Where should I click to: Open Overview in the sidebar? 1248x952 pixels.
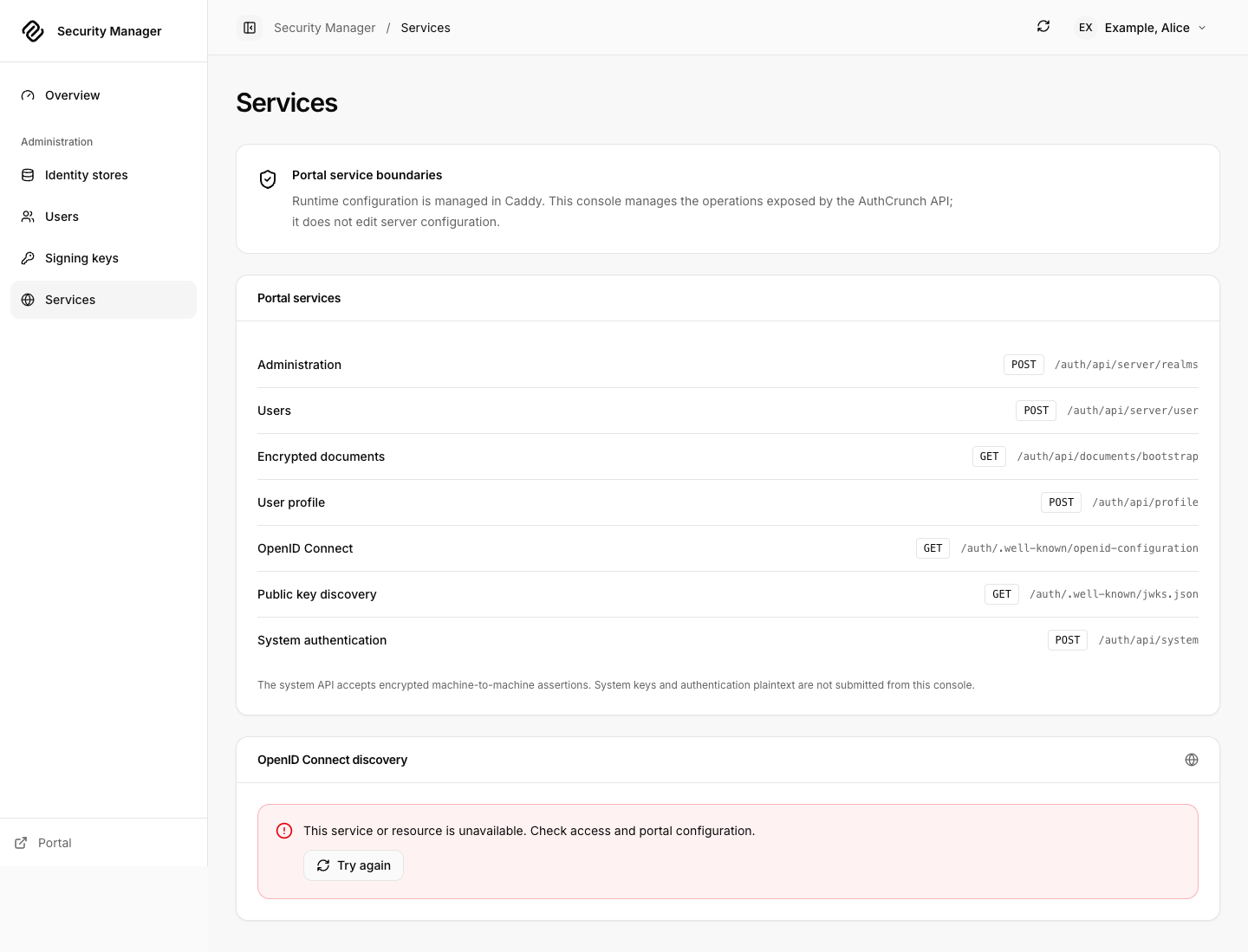[x=103, y=95]
